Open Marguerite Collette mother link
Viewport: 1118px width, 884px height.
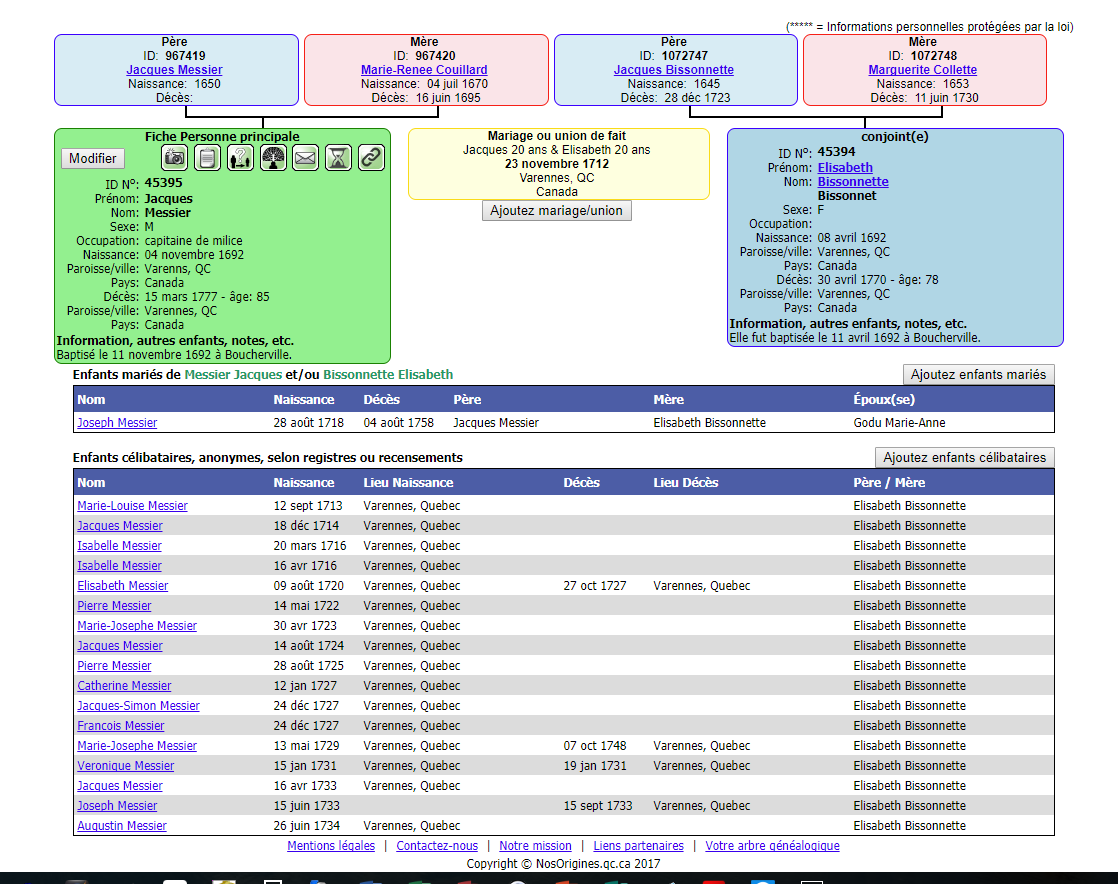click(x=923, y=70)
